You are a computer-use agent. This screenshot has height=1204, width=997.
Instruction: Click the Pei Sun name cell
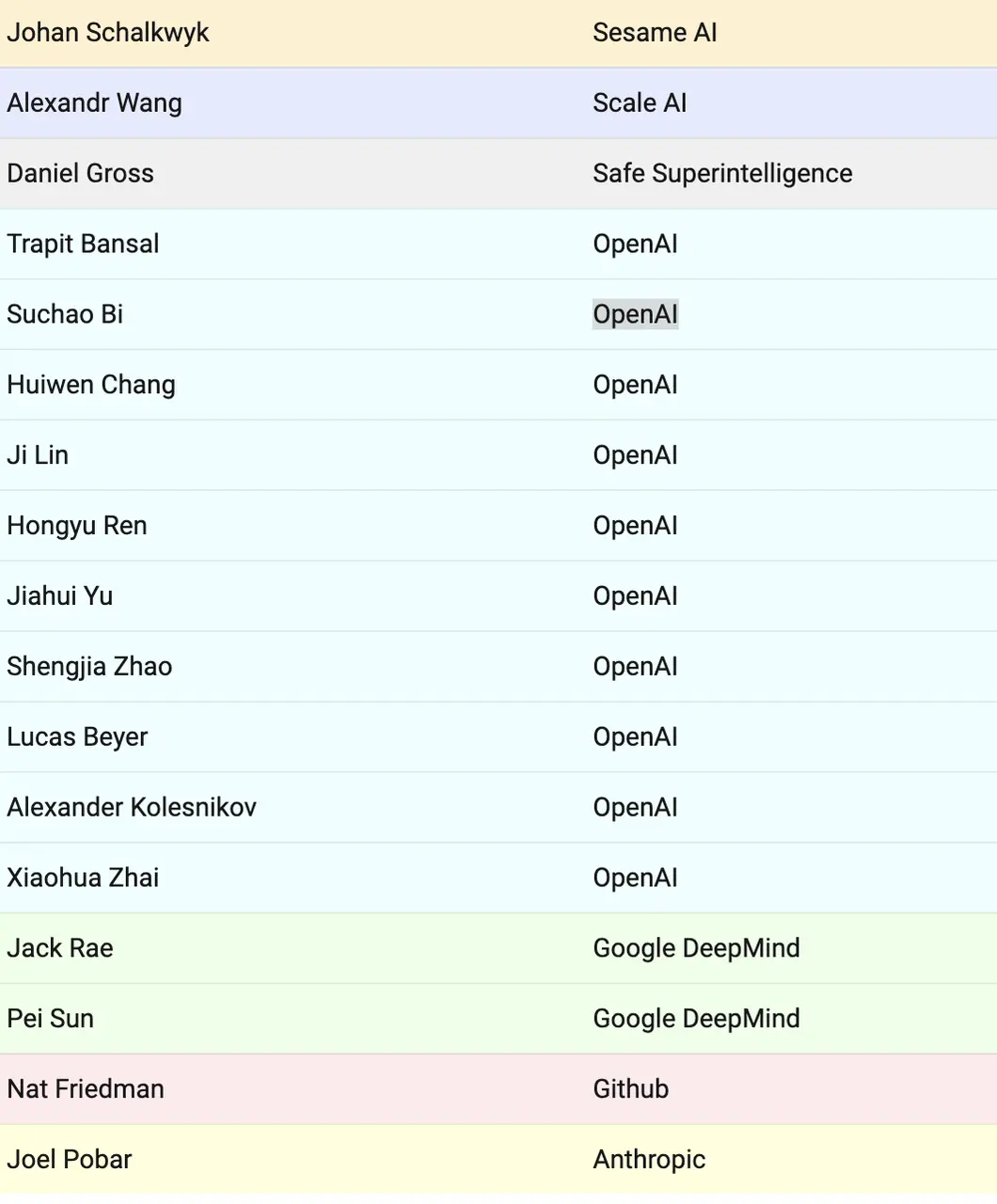(50, 1019)
